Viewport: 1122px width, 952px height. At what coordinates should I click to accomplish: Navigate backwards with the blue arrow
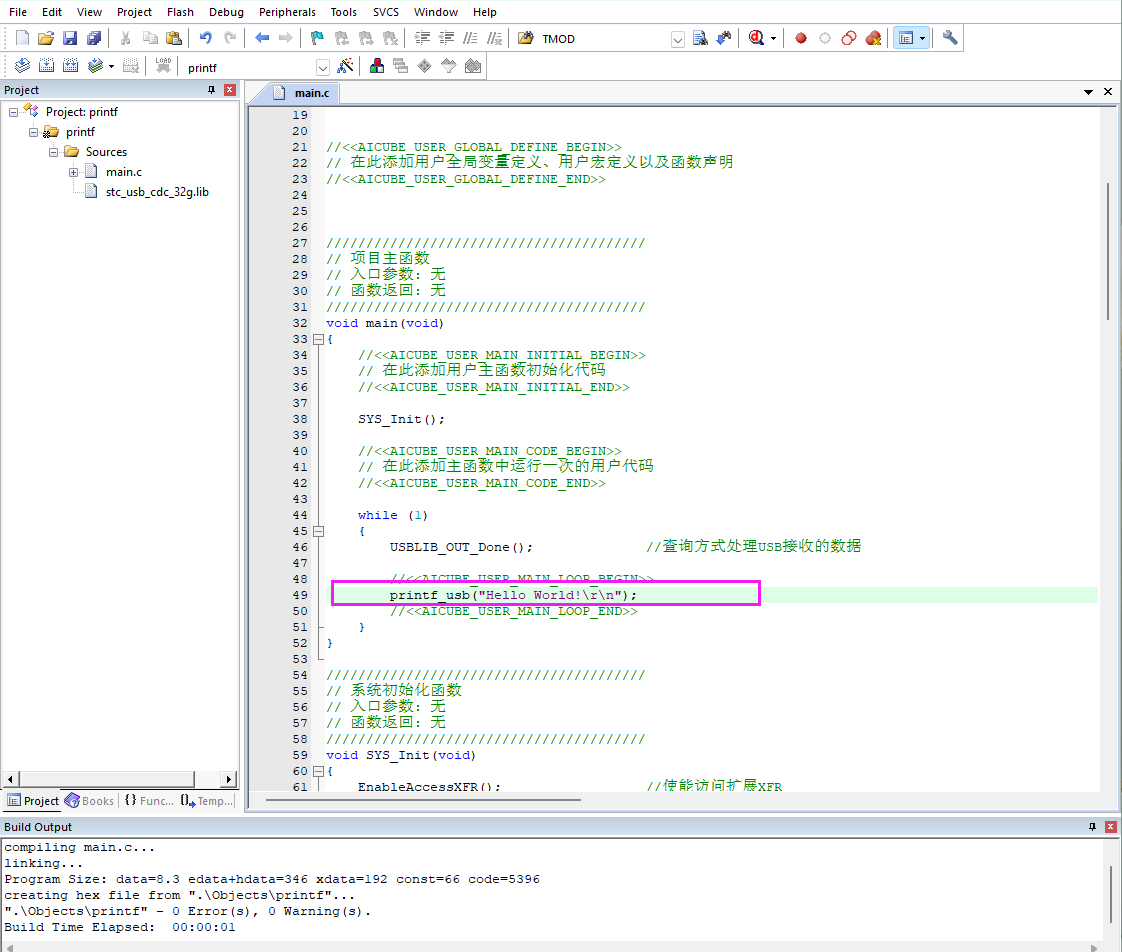(x=262, y=38)
